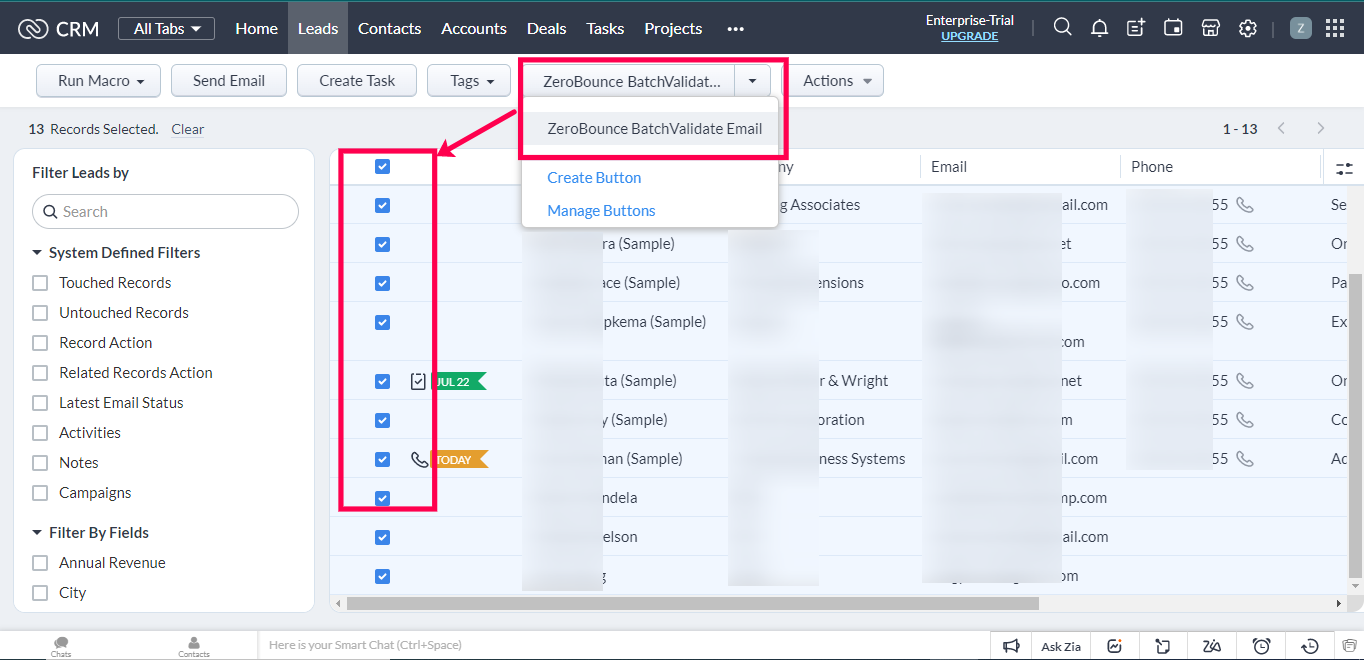Open the apps grid launcher

(x=1335, y=28)
